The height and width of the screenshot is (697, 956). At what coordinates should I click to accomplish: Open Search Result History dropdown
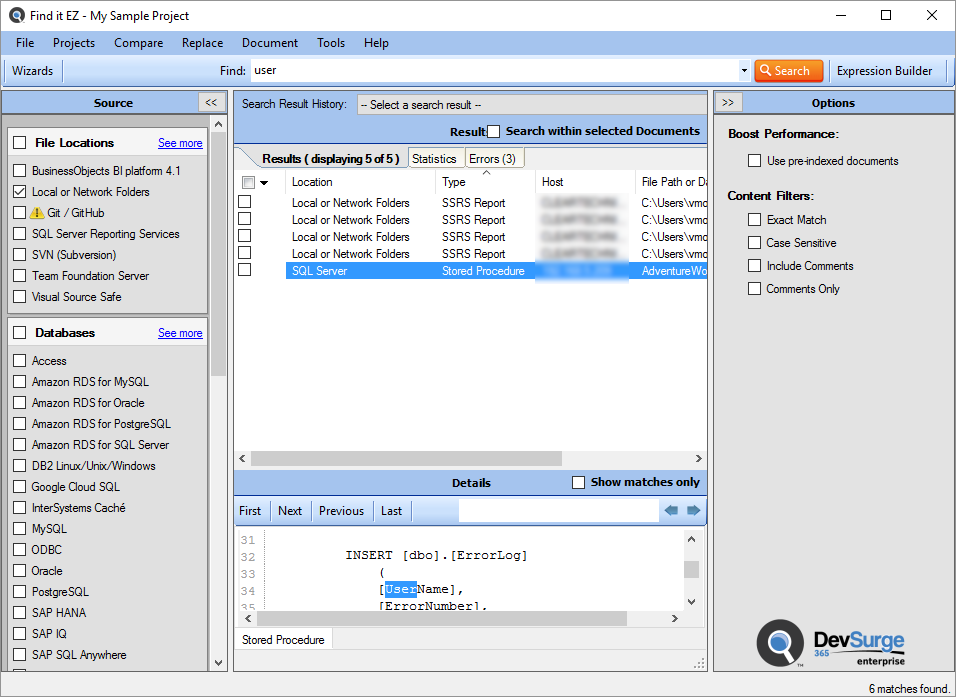[x=532, y=105]
